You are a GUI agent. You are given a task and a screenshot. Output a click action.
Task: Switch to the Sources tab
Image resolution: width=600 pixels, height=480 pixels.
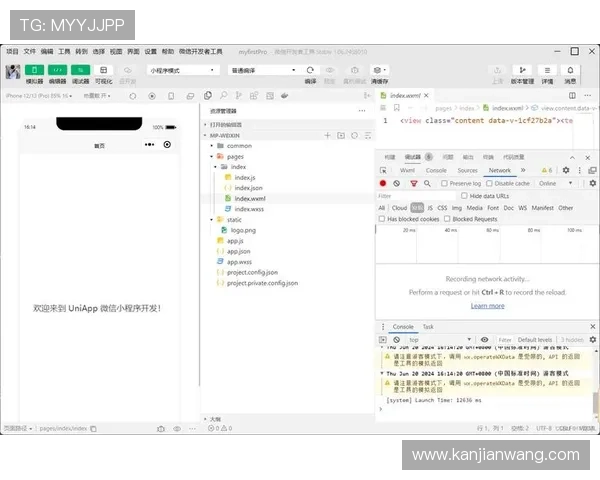467,171
